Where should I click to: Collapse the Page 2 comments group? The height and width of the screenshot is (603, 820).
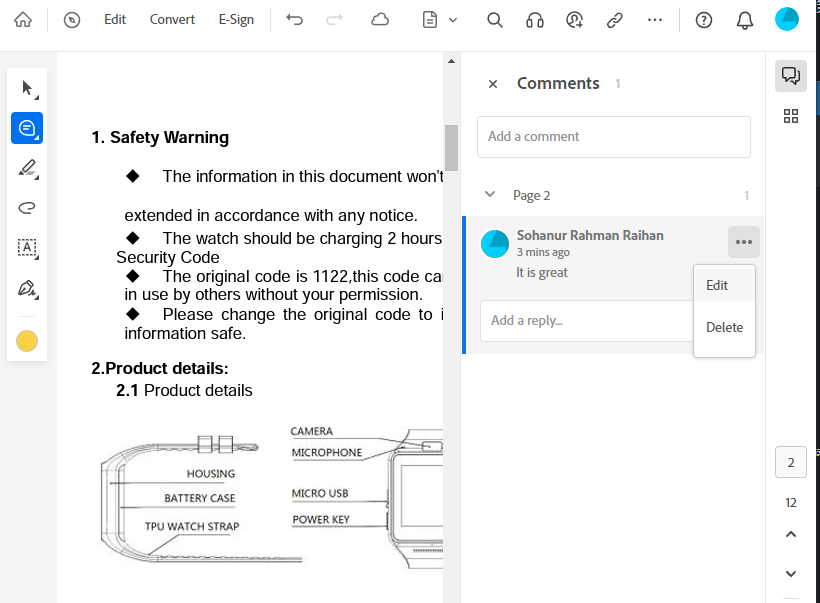point(490,195)
